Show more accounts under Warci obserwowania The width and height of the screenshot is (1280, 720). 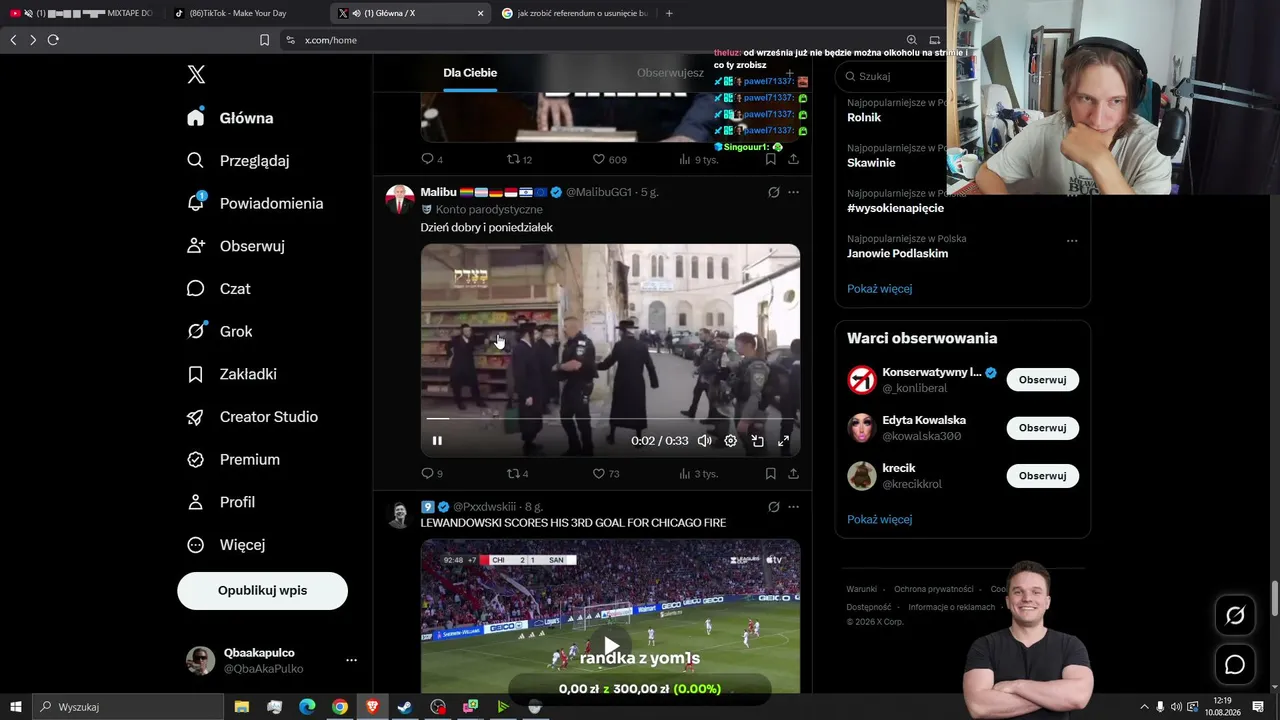(879, 520)
